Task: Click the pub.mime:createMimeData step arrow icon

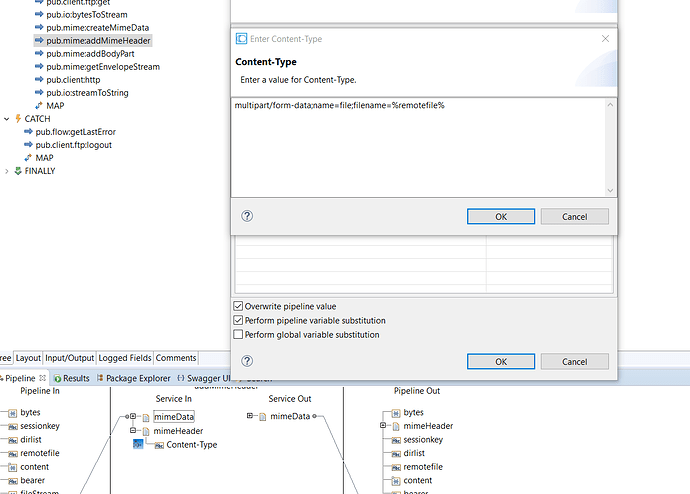Action: (39, 27)
